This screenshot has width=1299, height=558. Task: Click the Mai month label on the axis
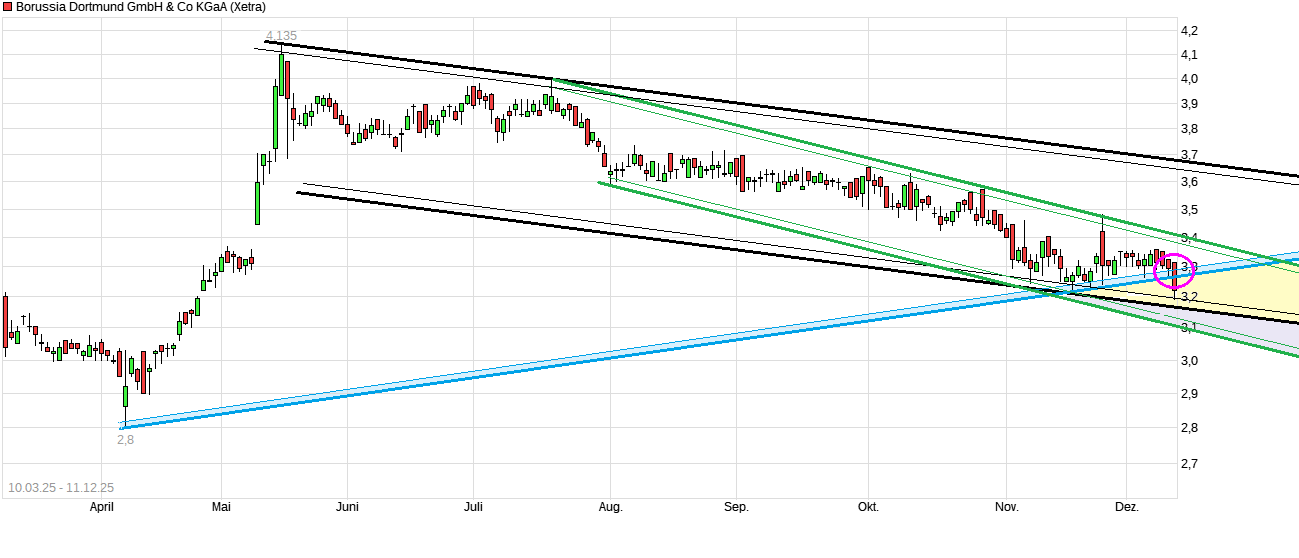click(x=222, y=507)
